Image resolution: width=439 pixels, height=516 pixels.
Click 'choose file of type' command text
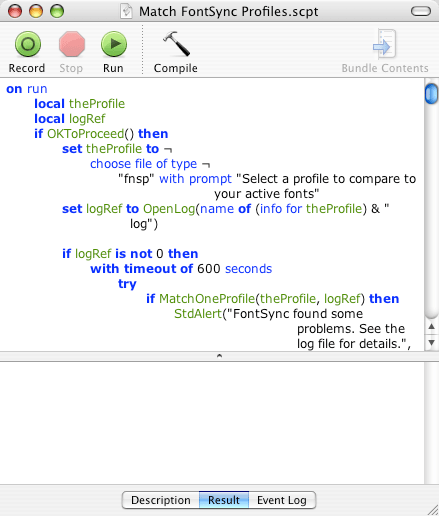tap(143, 164)
